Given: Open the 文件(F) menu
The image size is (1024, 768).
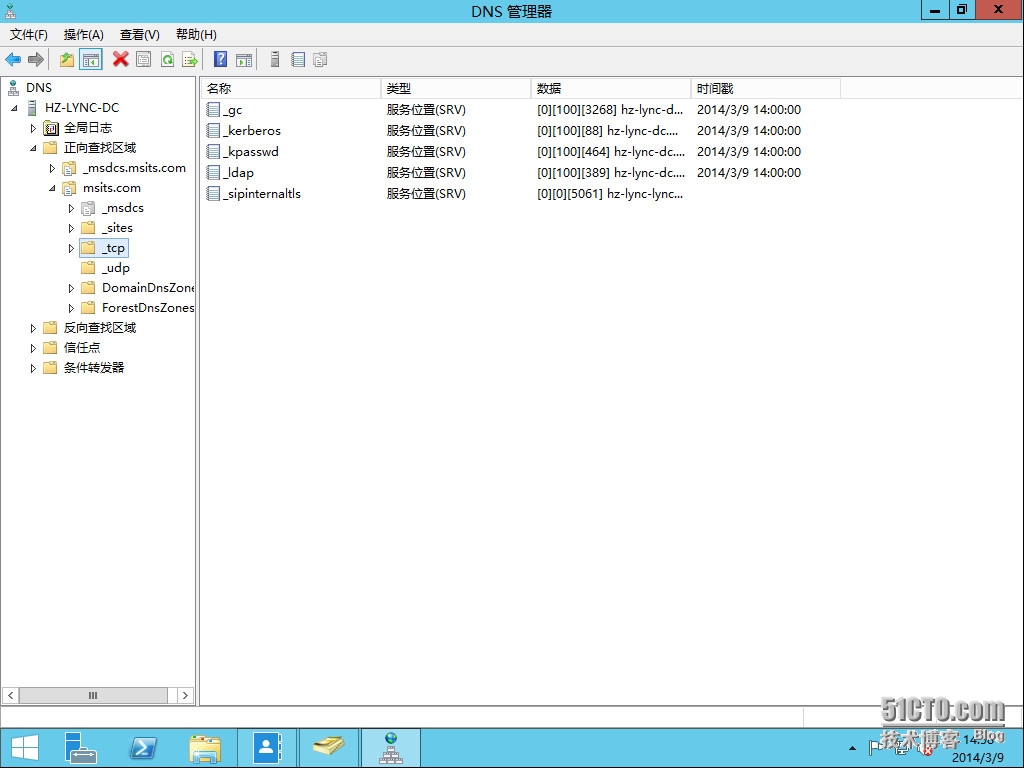Looking at the screenshot, I should pyautogui.click(x=29, y=35).
